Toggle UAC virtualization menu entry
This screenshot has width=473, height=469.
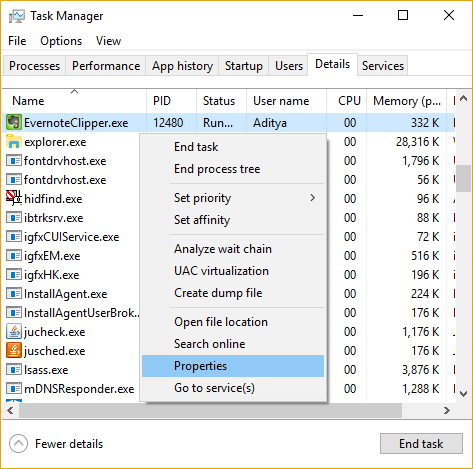233,271
